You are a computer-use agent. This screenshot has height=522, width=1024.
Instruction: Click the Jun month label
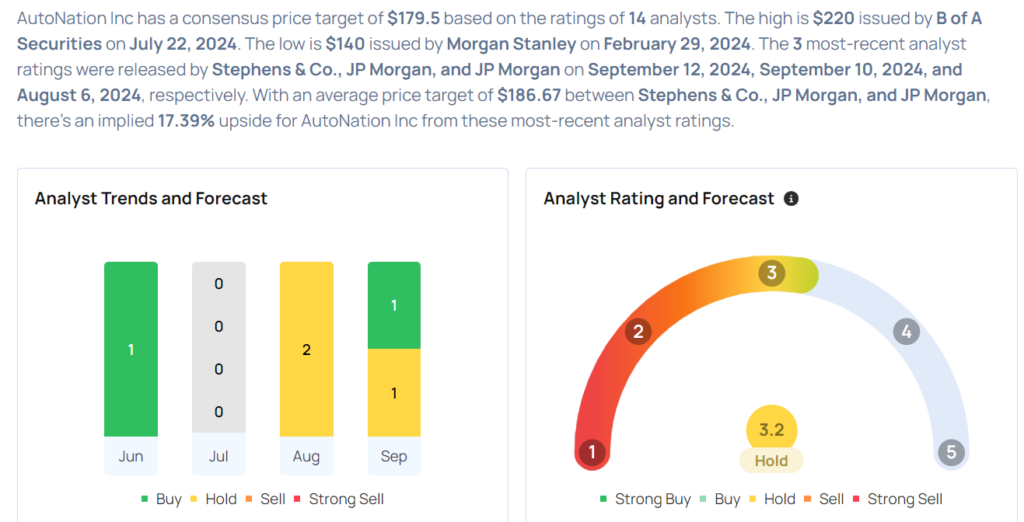click(x=131, y=456)
